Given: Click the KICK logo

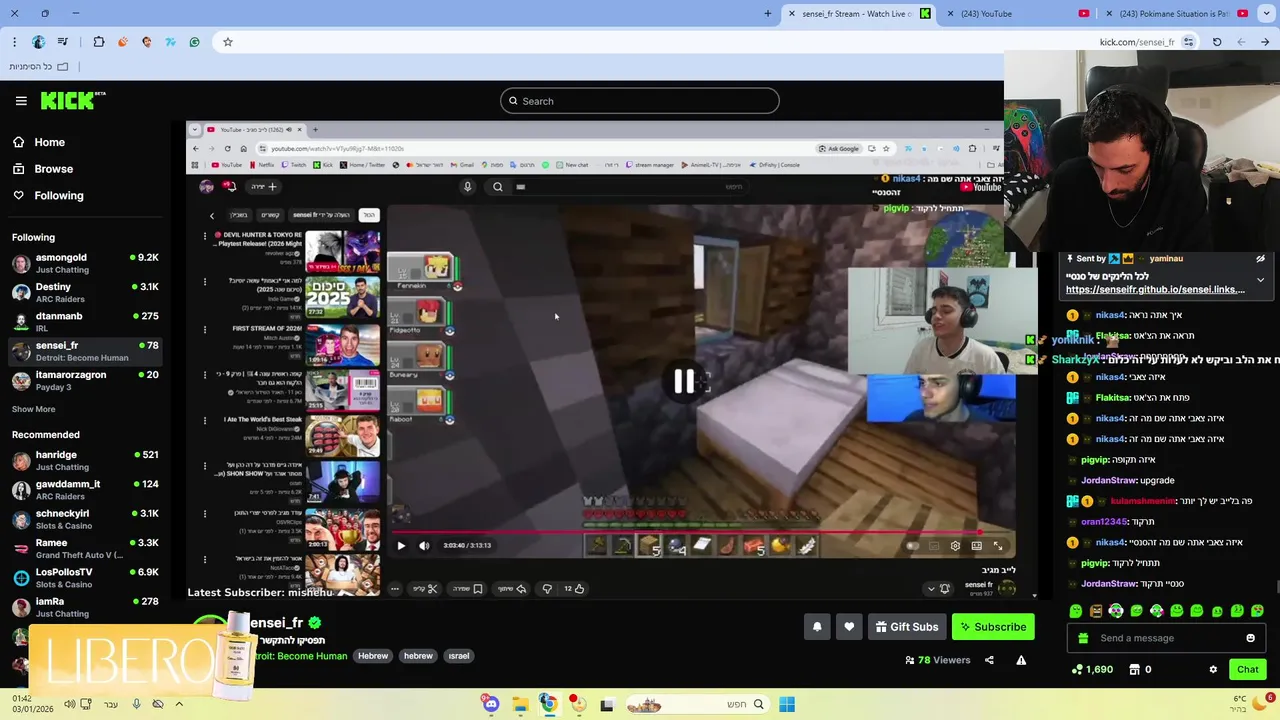Looking at the screenshot, I should 72,100.
